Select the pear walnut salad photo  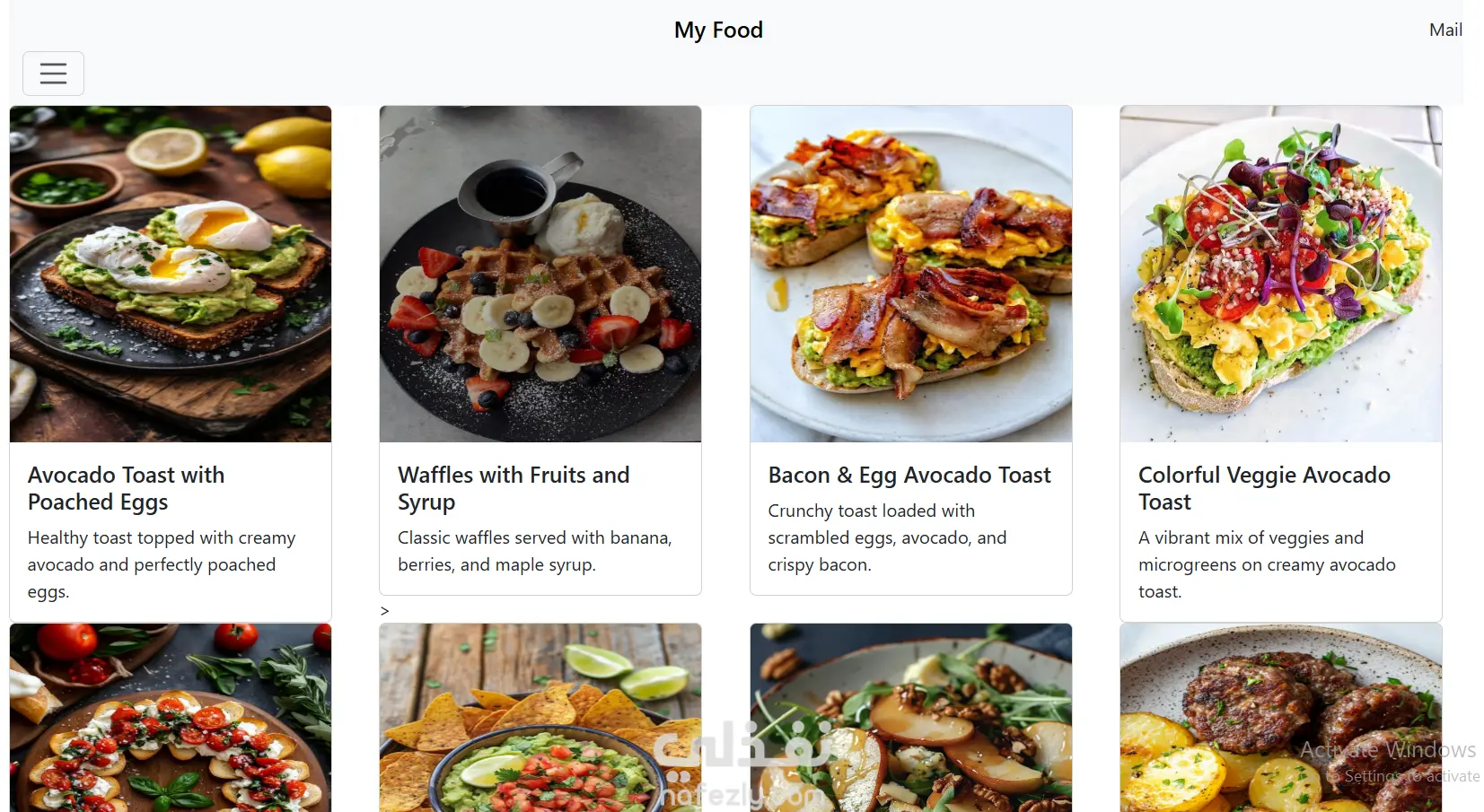(x=910, y=718)
